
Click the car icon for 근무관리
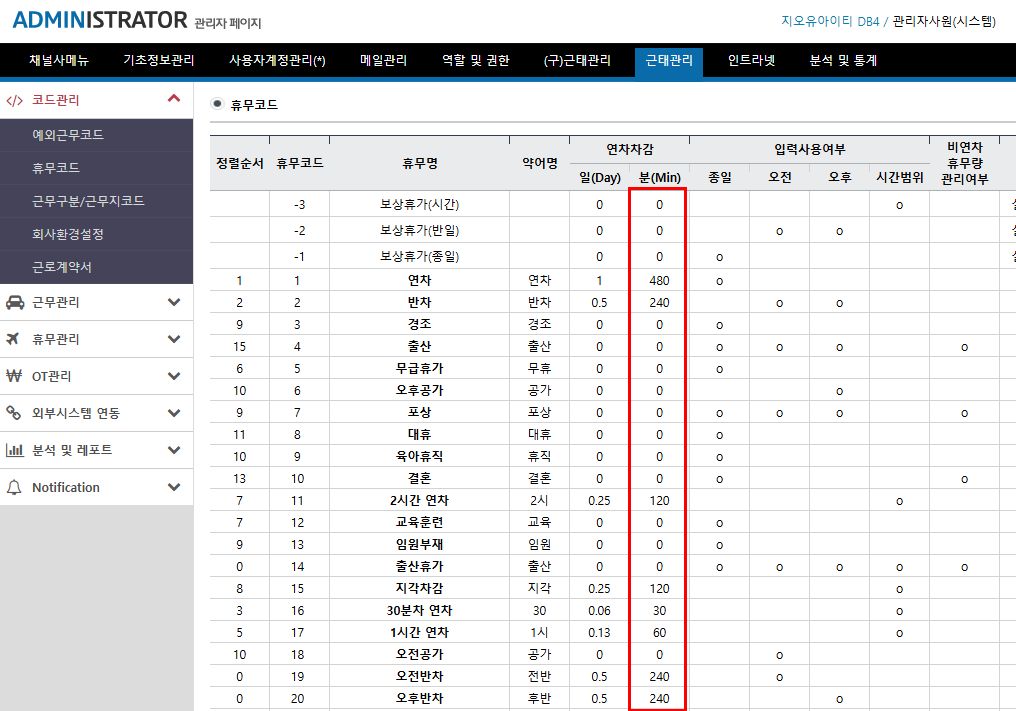pyautogui.click(x=14, y=302)
